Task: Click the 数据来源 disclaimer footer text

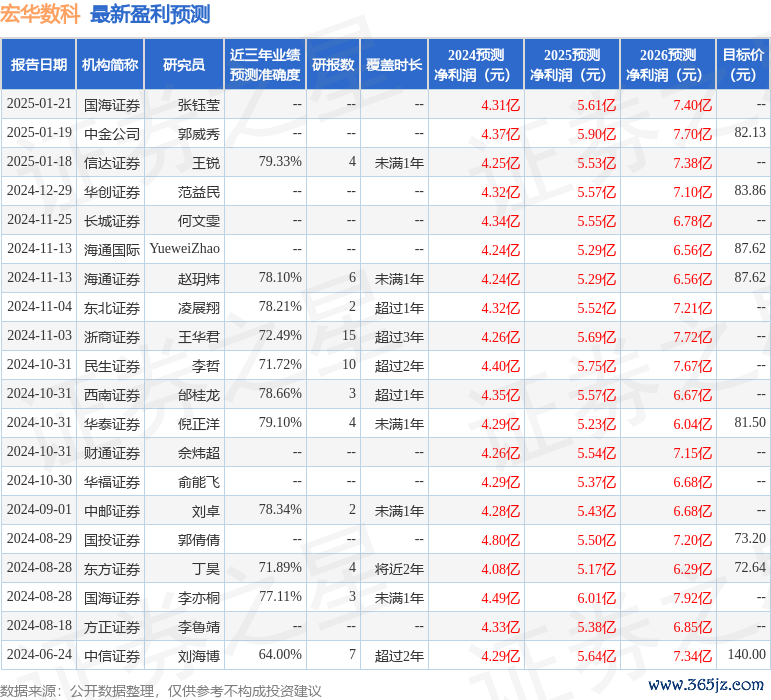Action: (161, 691)
